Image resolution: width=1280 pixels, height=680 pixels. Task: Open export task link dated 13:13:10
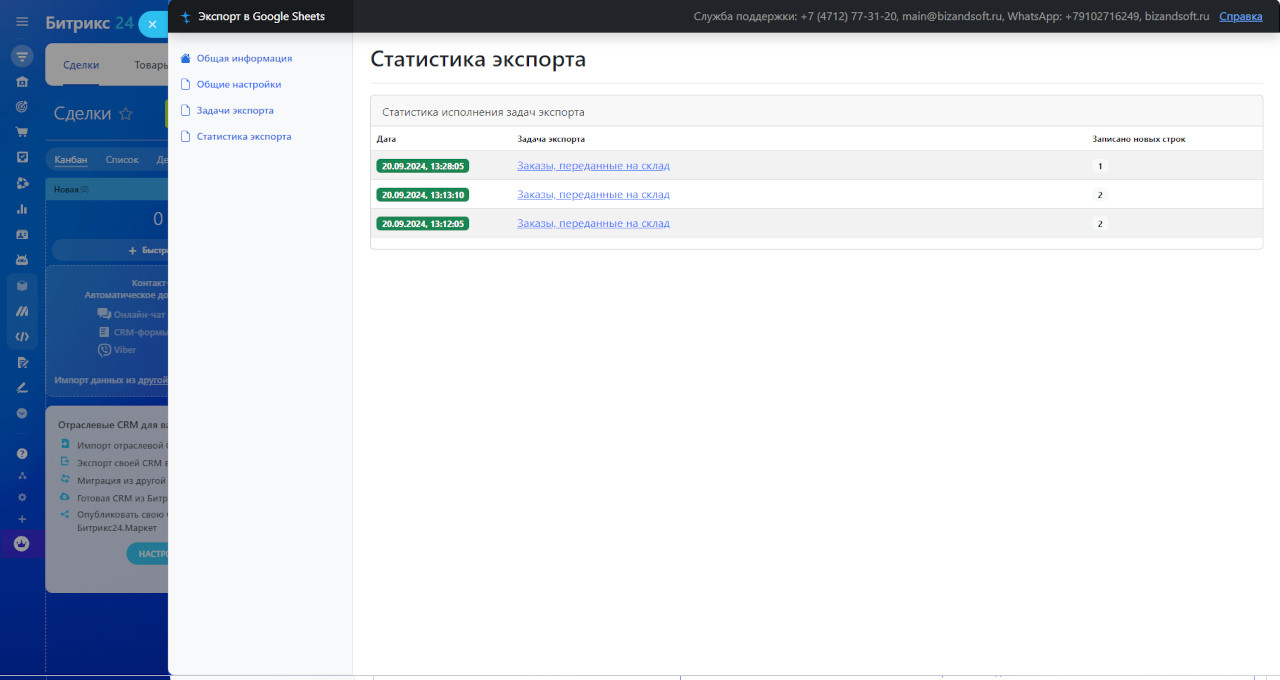tap(593, 195)
